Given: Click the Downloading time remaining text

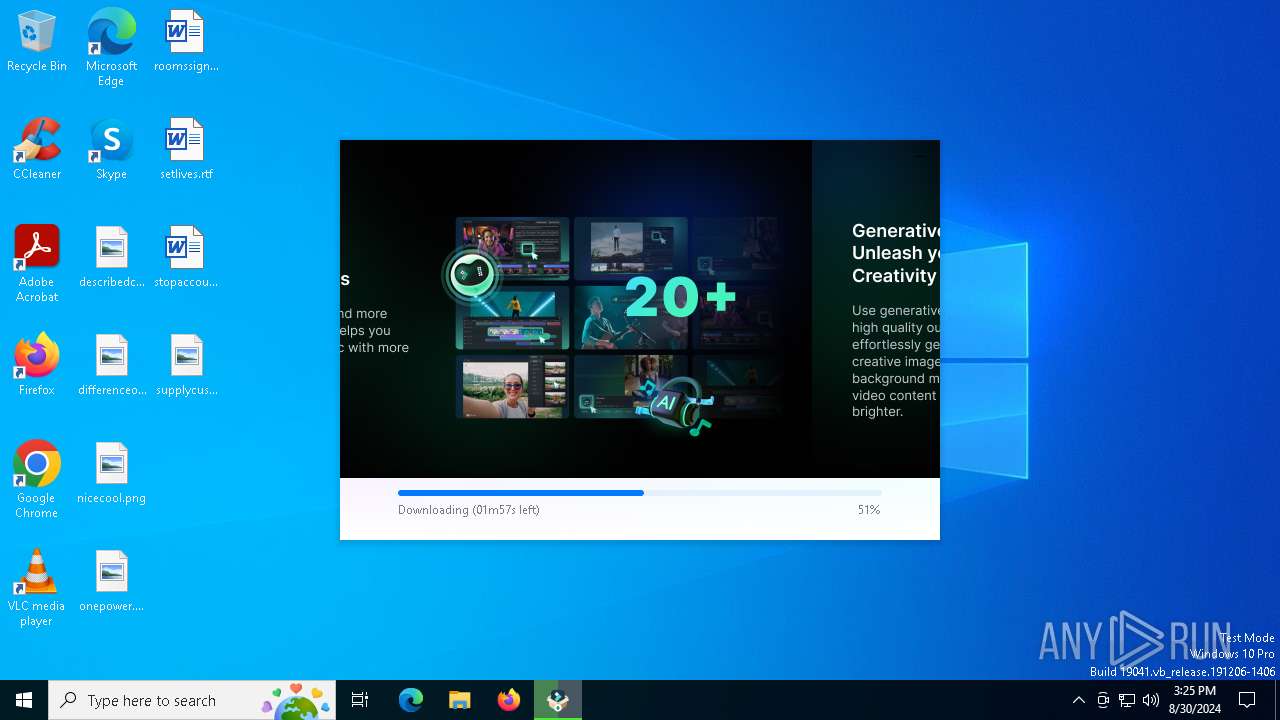Looking at the screenshot, I should pos(469,510).
